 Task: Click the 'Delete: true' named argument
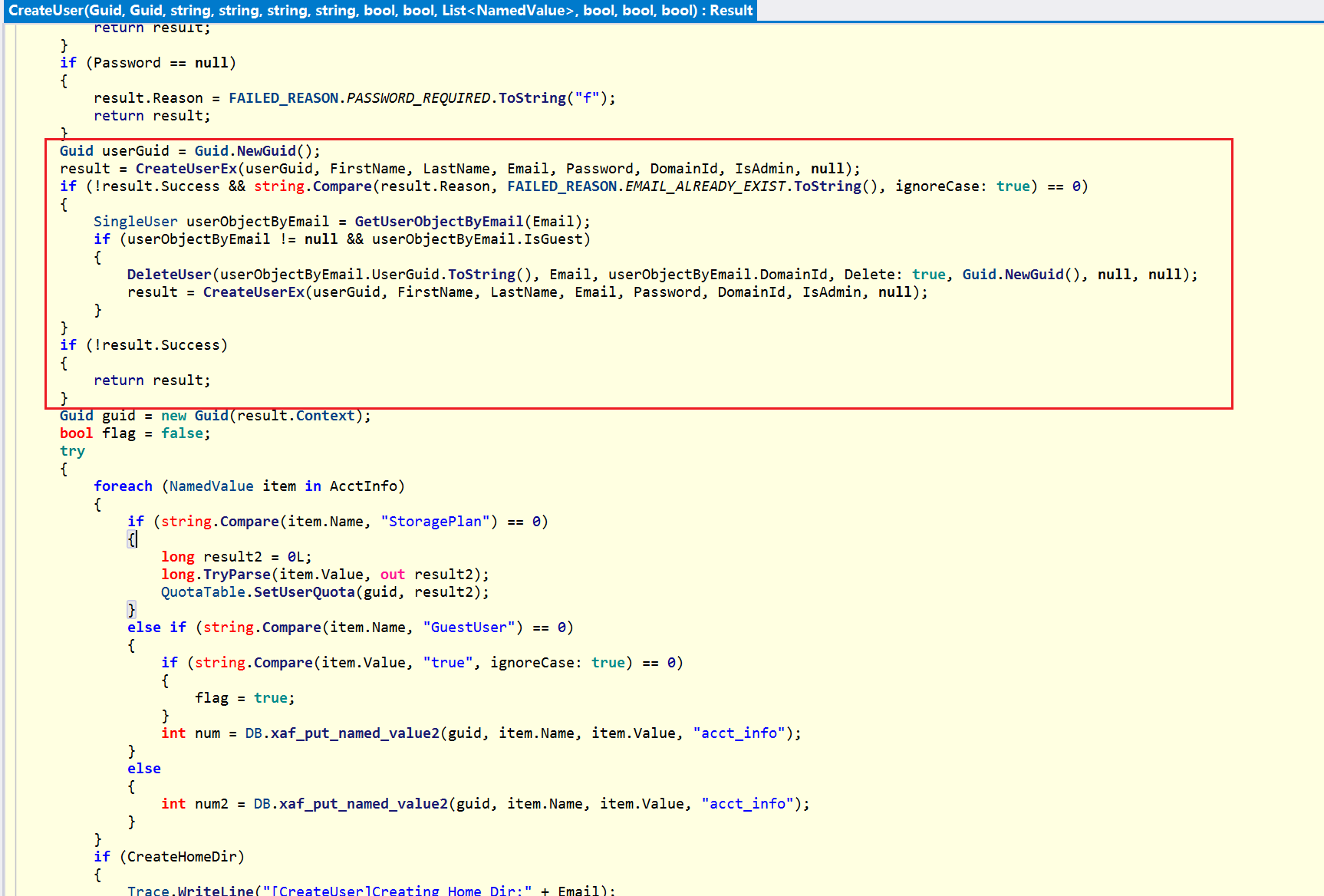895,275
